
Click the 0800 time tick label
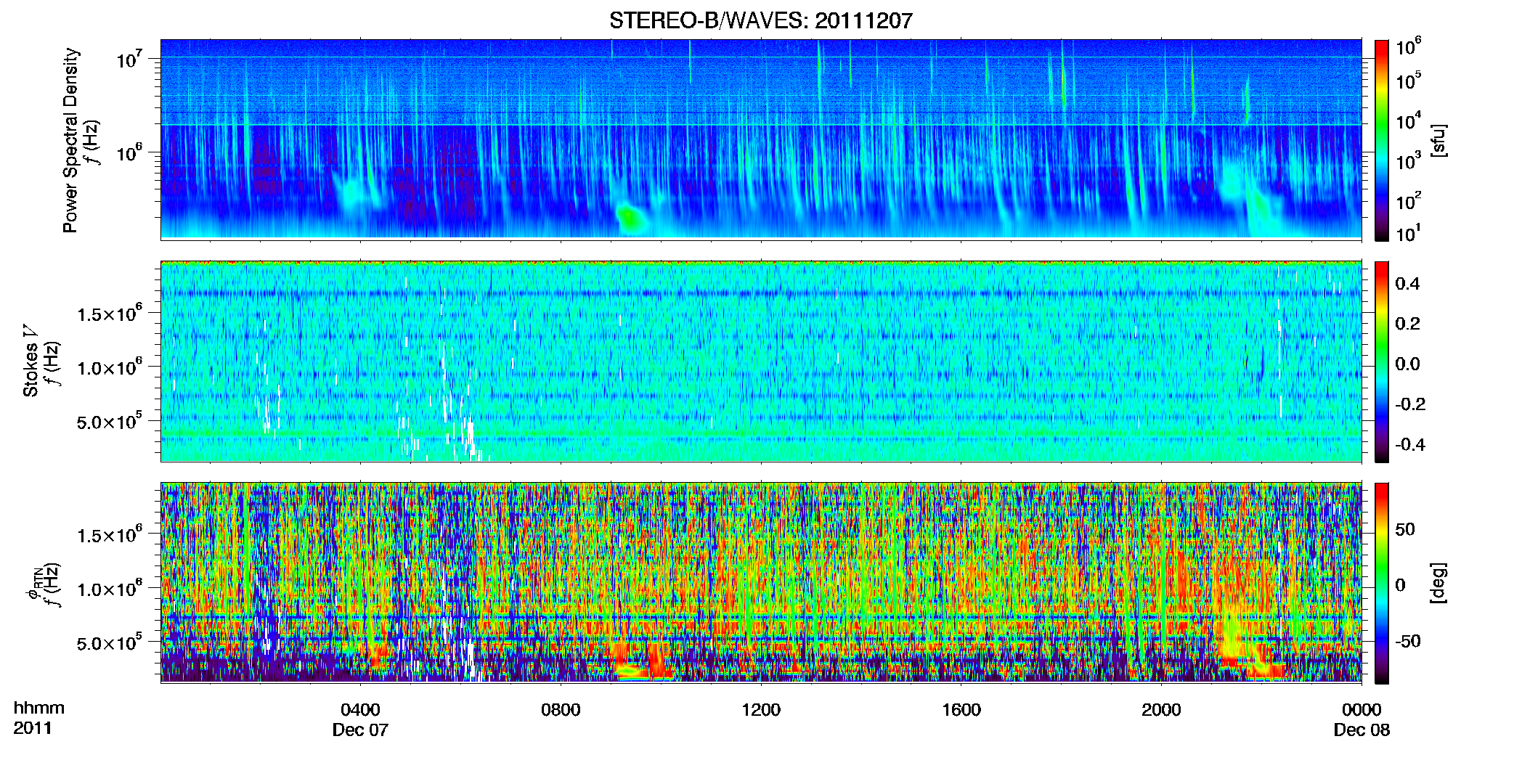pos(561,710)
